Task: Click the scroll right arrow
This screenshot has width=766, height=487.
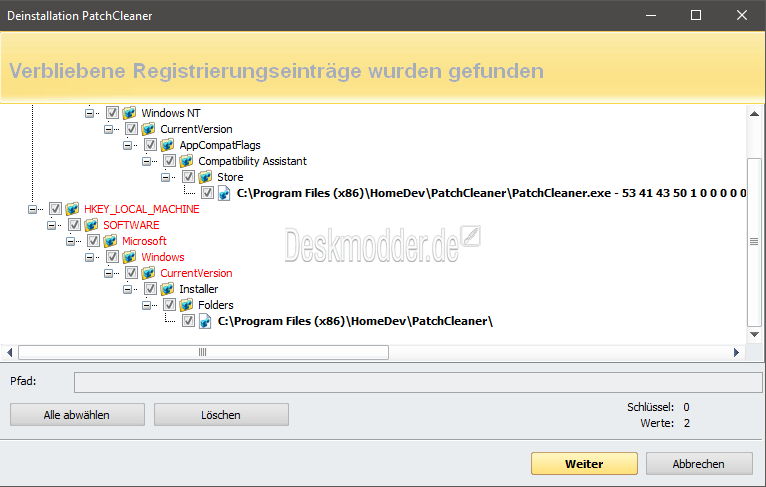Action: click(x=736, y=352)
